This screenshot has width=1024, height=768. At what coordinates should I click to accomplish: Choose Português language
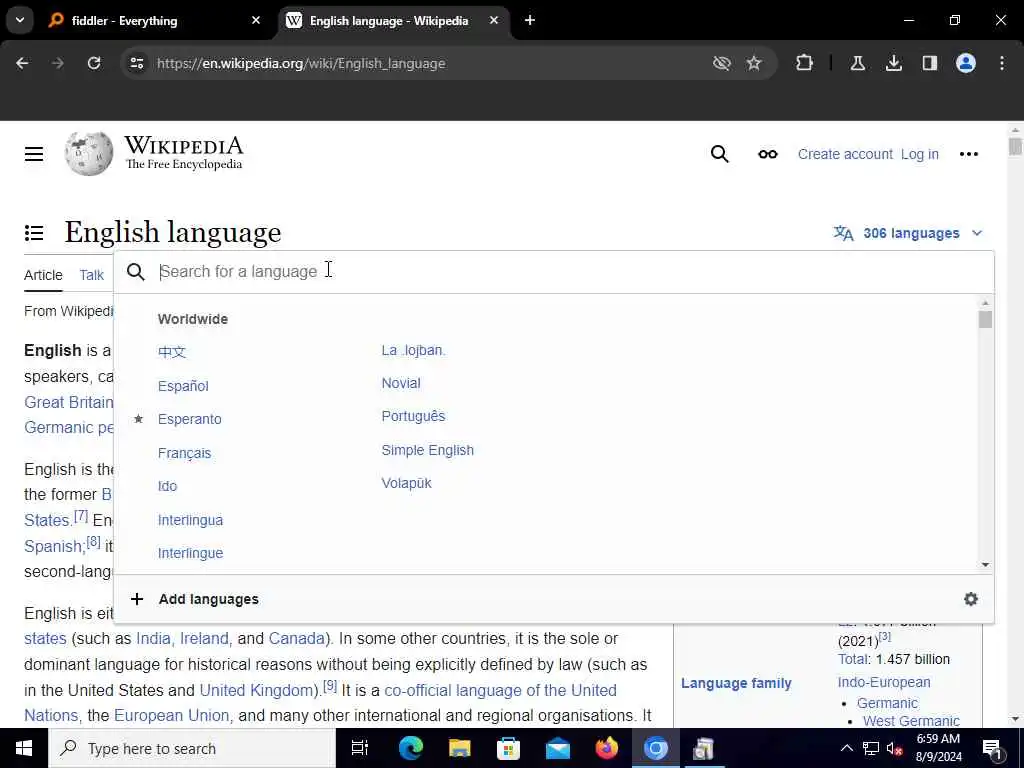tap(413, 417)
